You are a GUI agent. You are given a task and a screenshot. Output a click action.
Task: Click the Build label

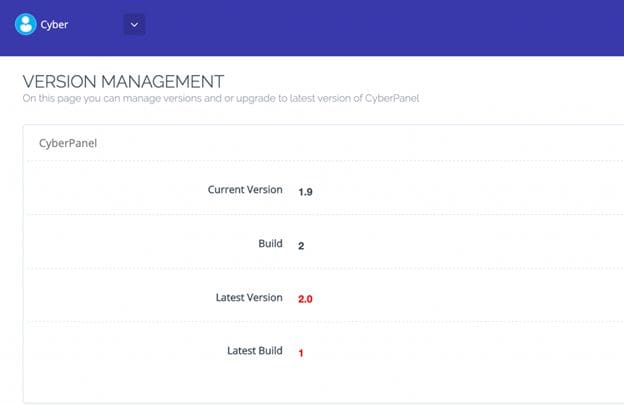click(x=270, y=244)
